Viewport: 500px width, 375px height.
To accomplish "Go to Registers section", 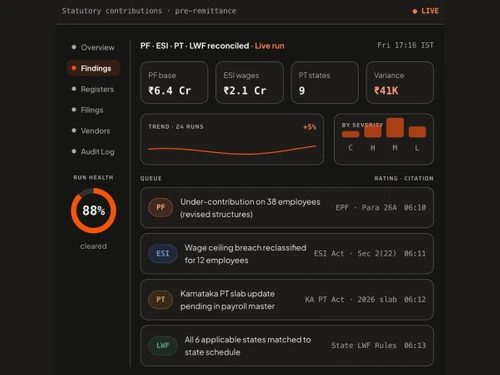I will (x=93, y=89).
